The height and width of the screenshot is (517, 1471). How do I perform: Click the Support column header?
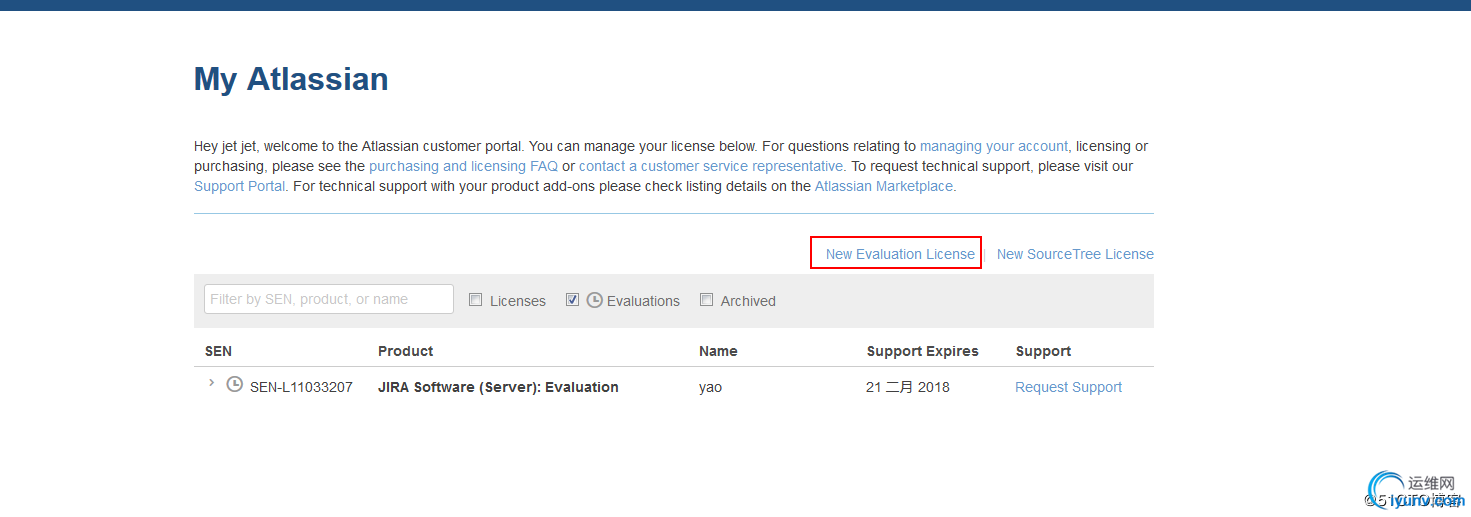1043,351
